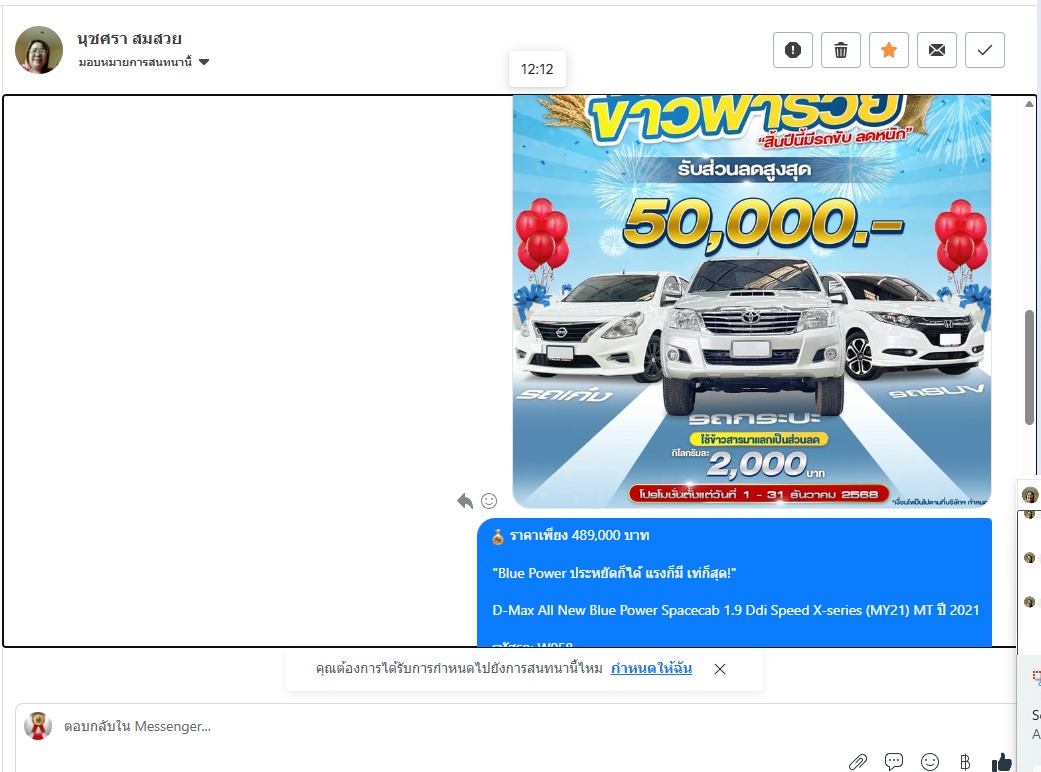Click the contact name นุชศรา สมสวย
Image resolution: width=1041 pixels, height=772 pixels.
(x=129, y=39)
